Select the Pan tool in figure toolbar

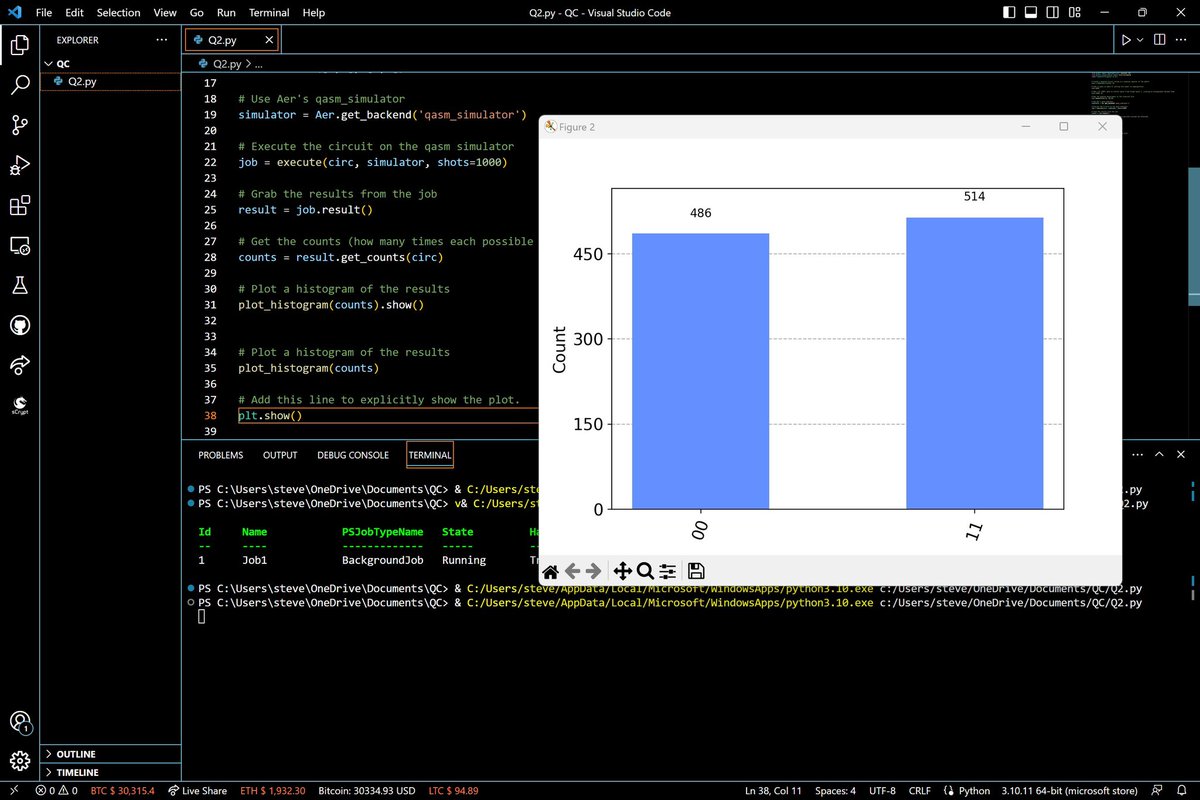tap(621, 571)
